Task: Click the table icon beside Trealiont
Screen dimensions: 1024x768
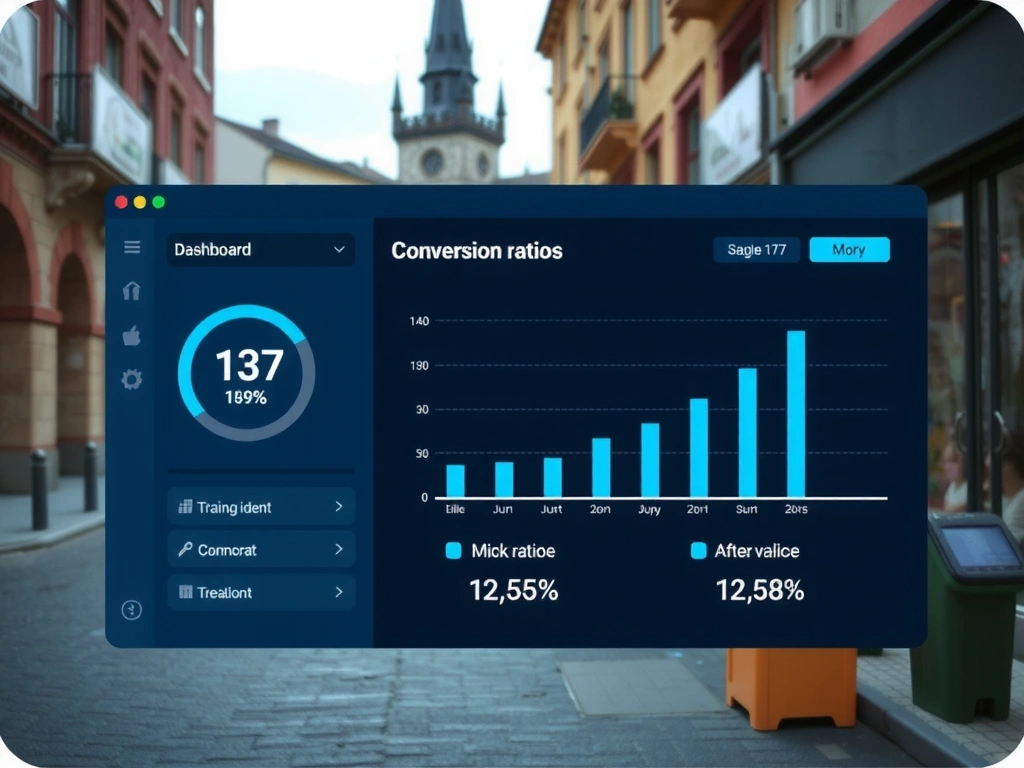Action: pos(185,592)
